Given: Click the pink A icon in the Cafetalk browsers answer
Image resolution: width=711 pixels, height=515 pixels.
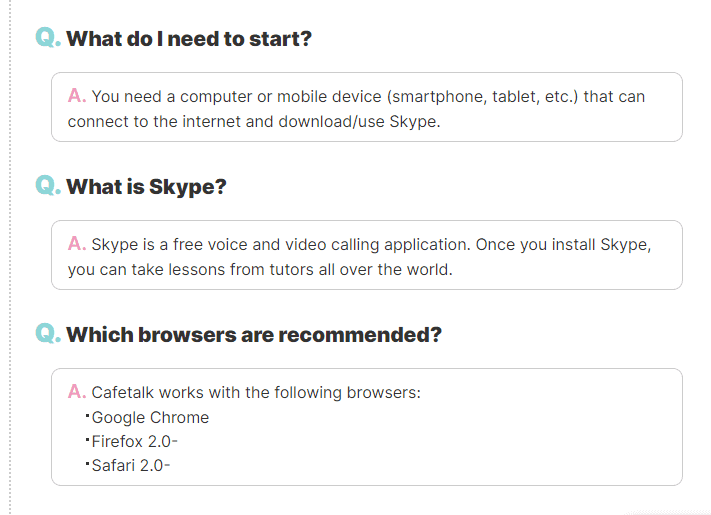Looking at the screenshot, I should click(x=77, y=392).
